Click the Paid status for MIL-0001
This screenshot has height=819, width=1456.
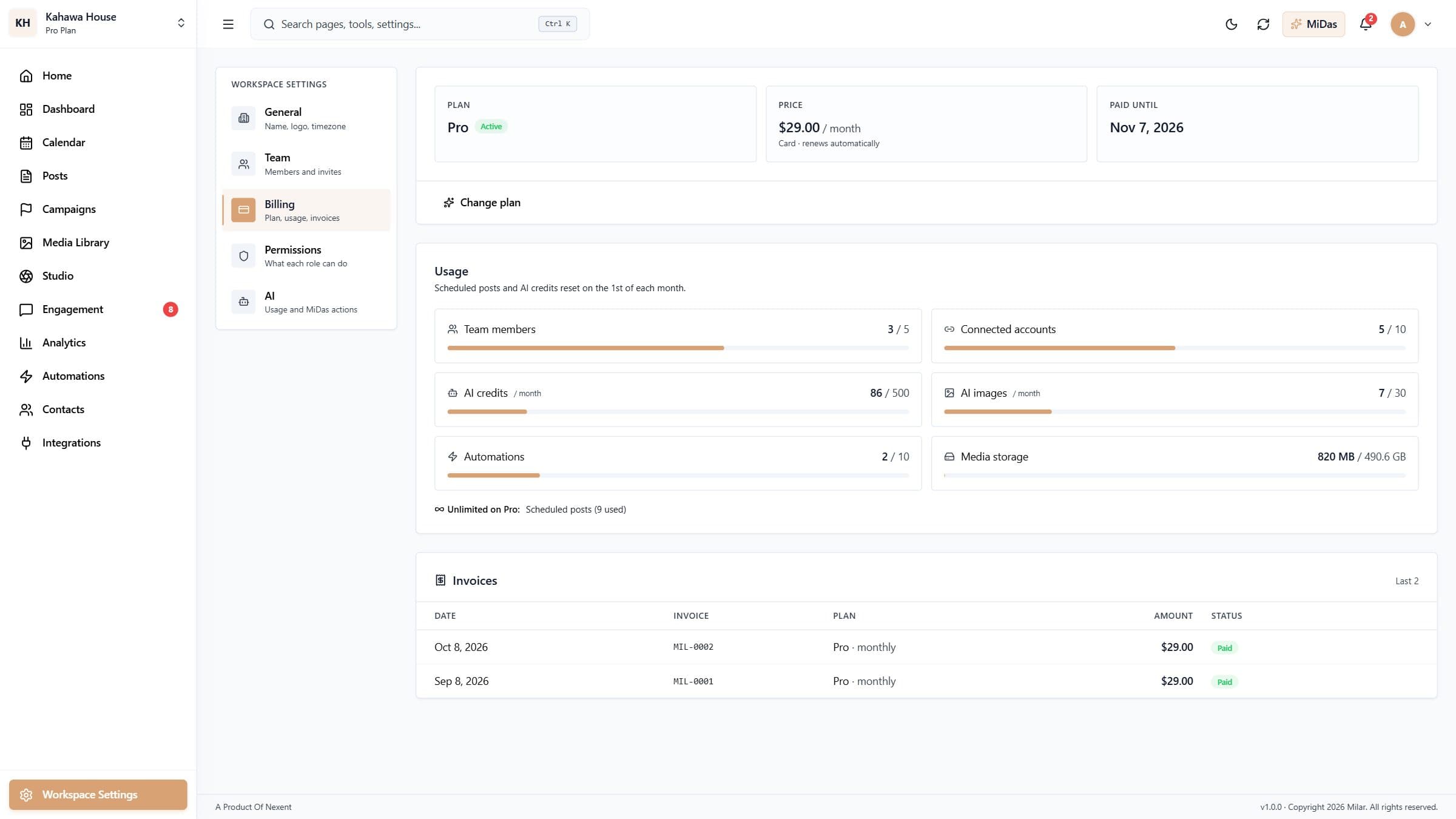click(x=1224, y=682)
